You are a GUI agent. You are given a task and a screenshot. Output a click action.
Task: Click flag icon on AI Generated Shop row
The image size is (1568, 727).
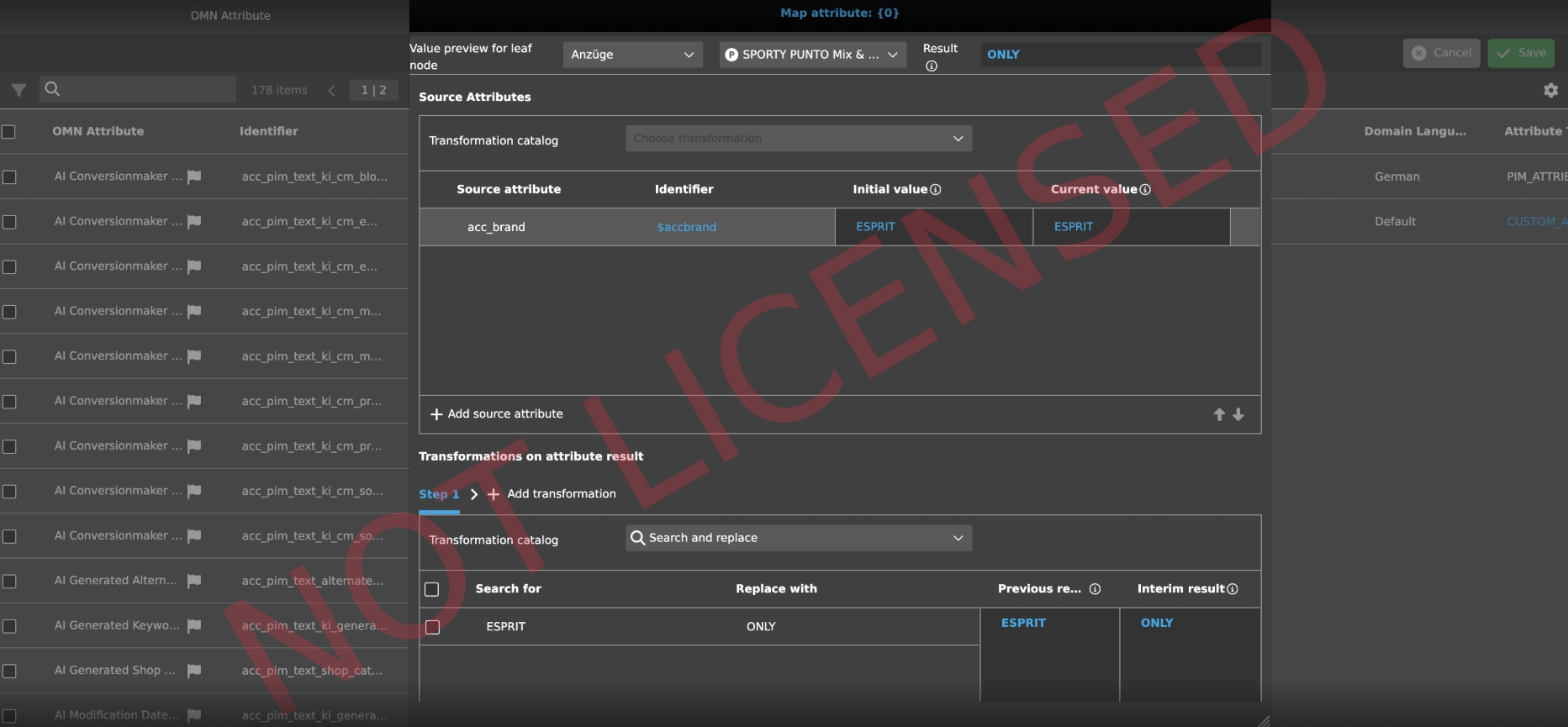[x=194, y=671]
